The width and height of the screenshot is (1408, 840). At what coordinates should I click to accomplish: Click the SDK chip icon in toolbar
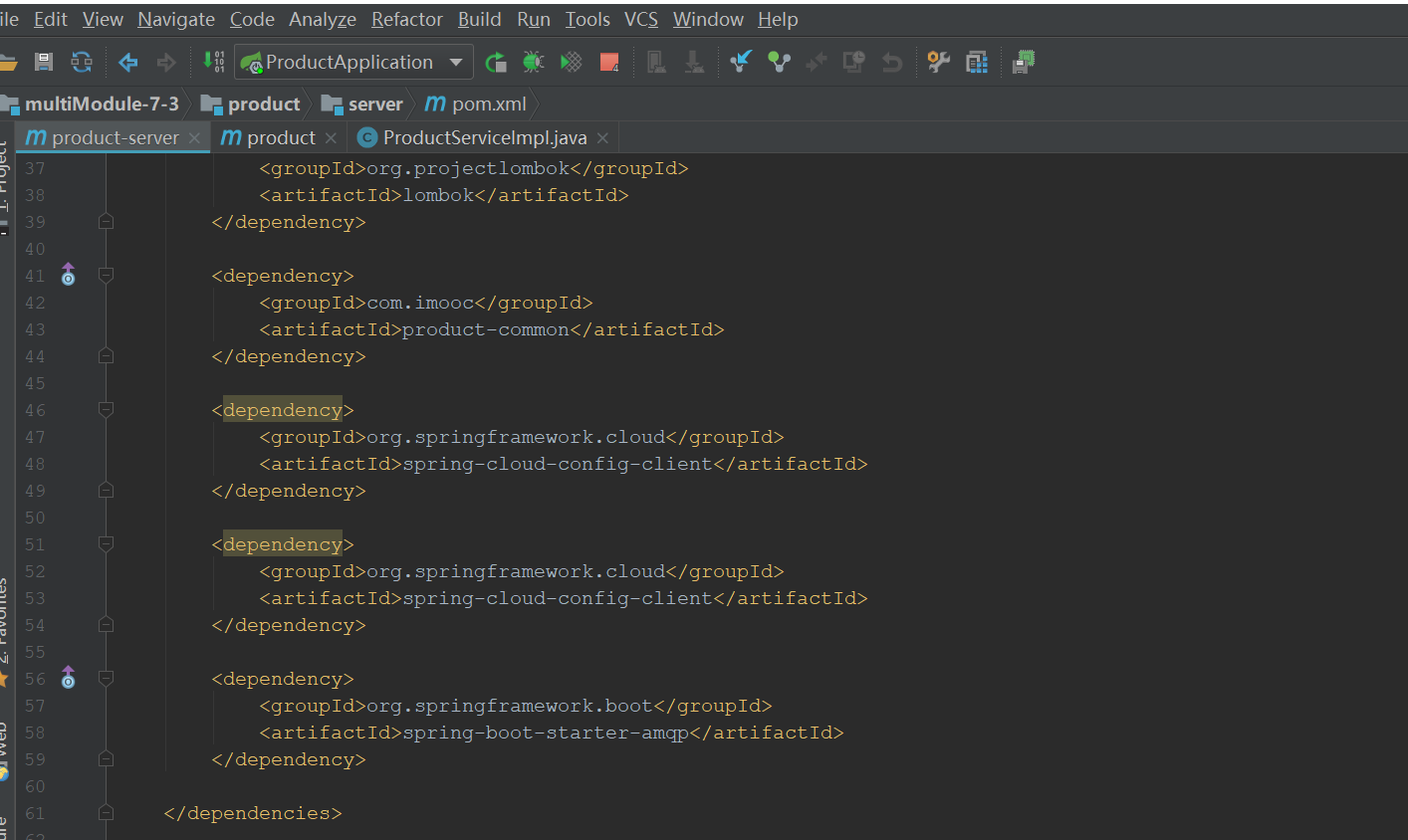click(1024, 62)
